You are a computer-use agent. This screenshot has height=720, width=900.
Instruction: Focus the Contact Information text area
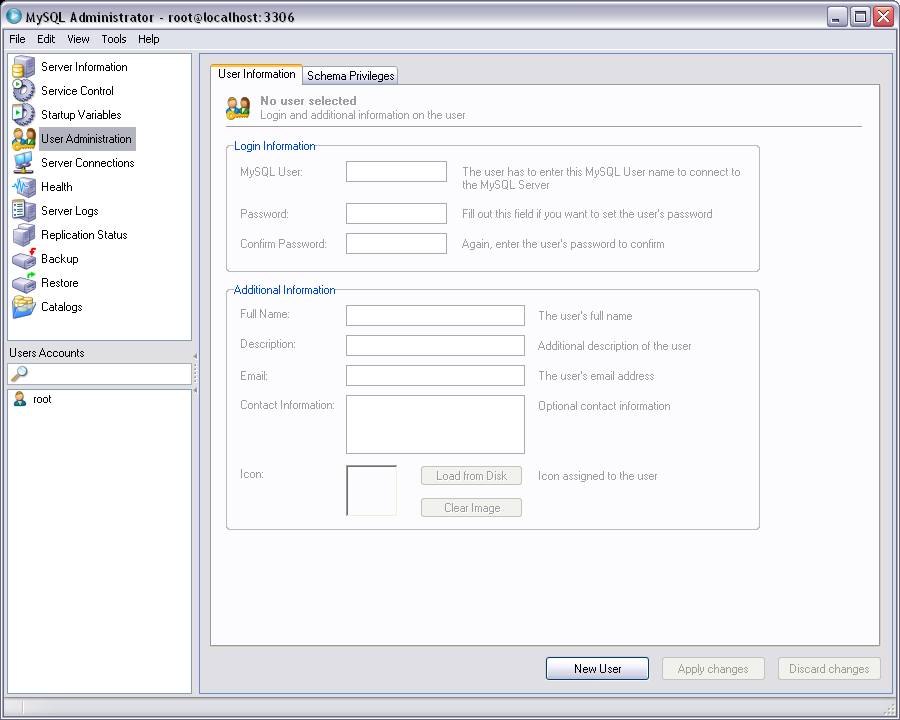435,424
